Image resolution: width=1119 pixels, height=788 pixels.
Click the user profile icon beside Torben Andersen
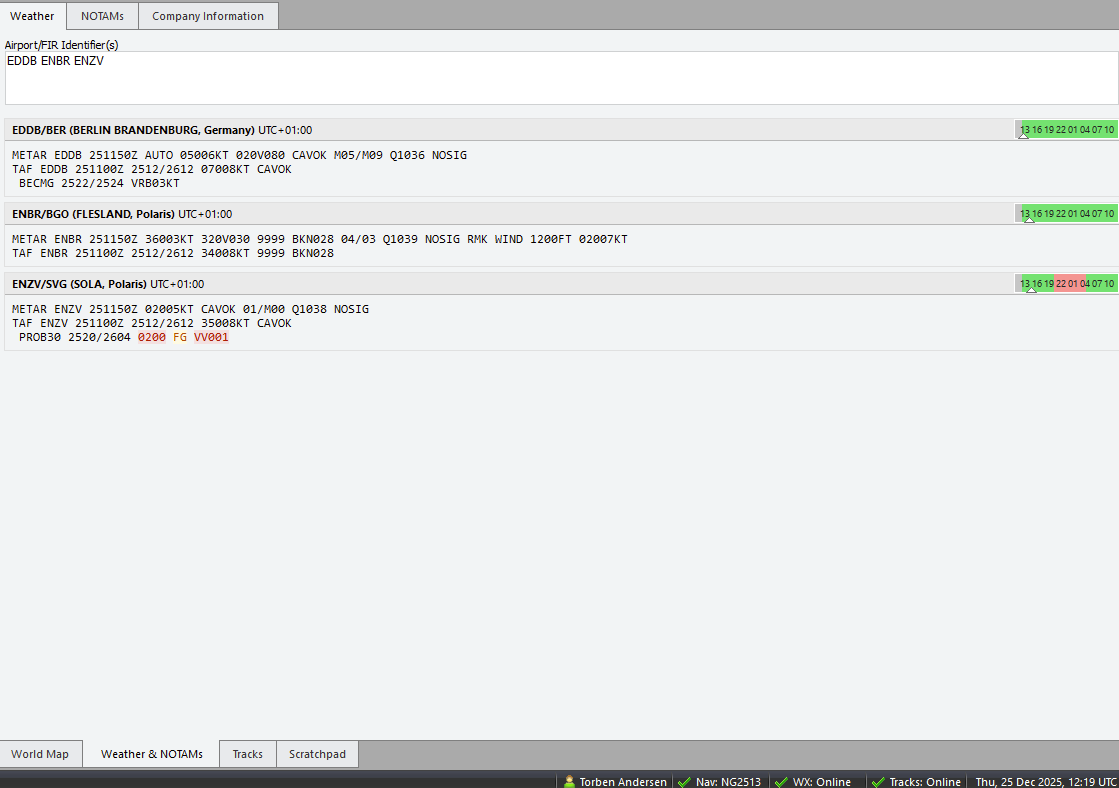point(569,782)
